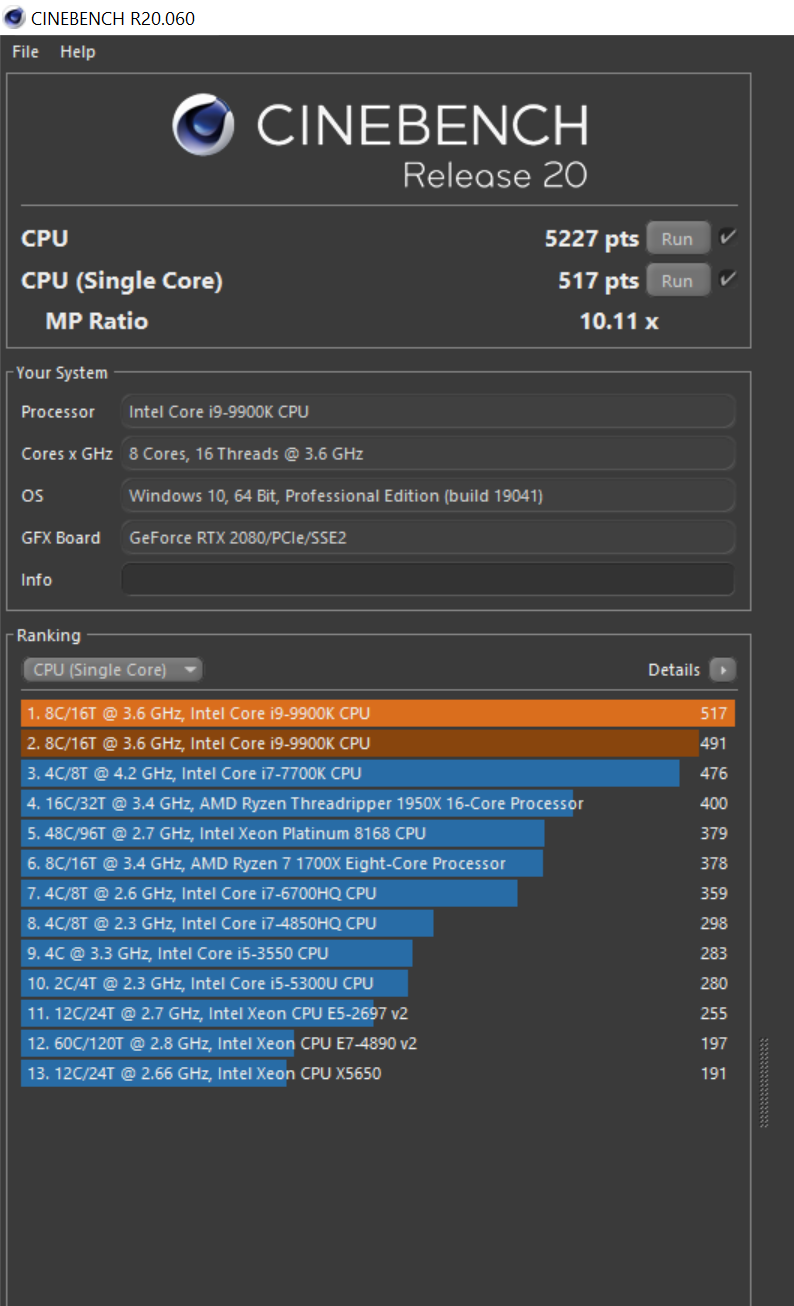This screenshot has width=794, height=1306.
Task: Click the empty Info input field
Action: 428,580
